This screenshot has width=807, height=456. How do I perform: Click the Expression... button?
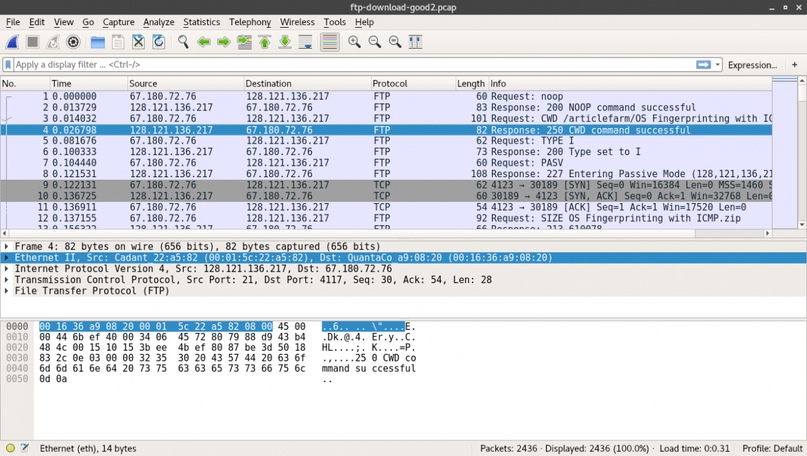click(x=752, y=65)
